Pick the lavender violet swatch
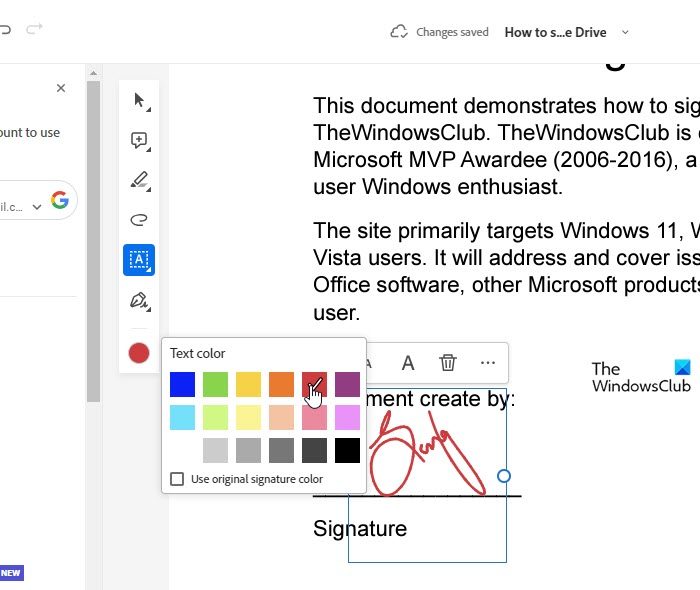Viewport: 700px width, 590px height. (347, 417)
